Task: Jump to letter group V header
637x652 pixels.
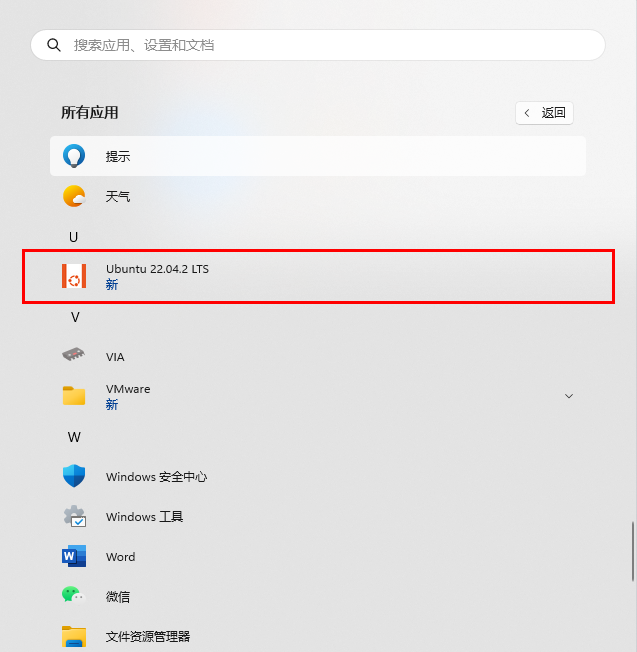Action: click(75, 317)
